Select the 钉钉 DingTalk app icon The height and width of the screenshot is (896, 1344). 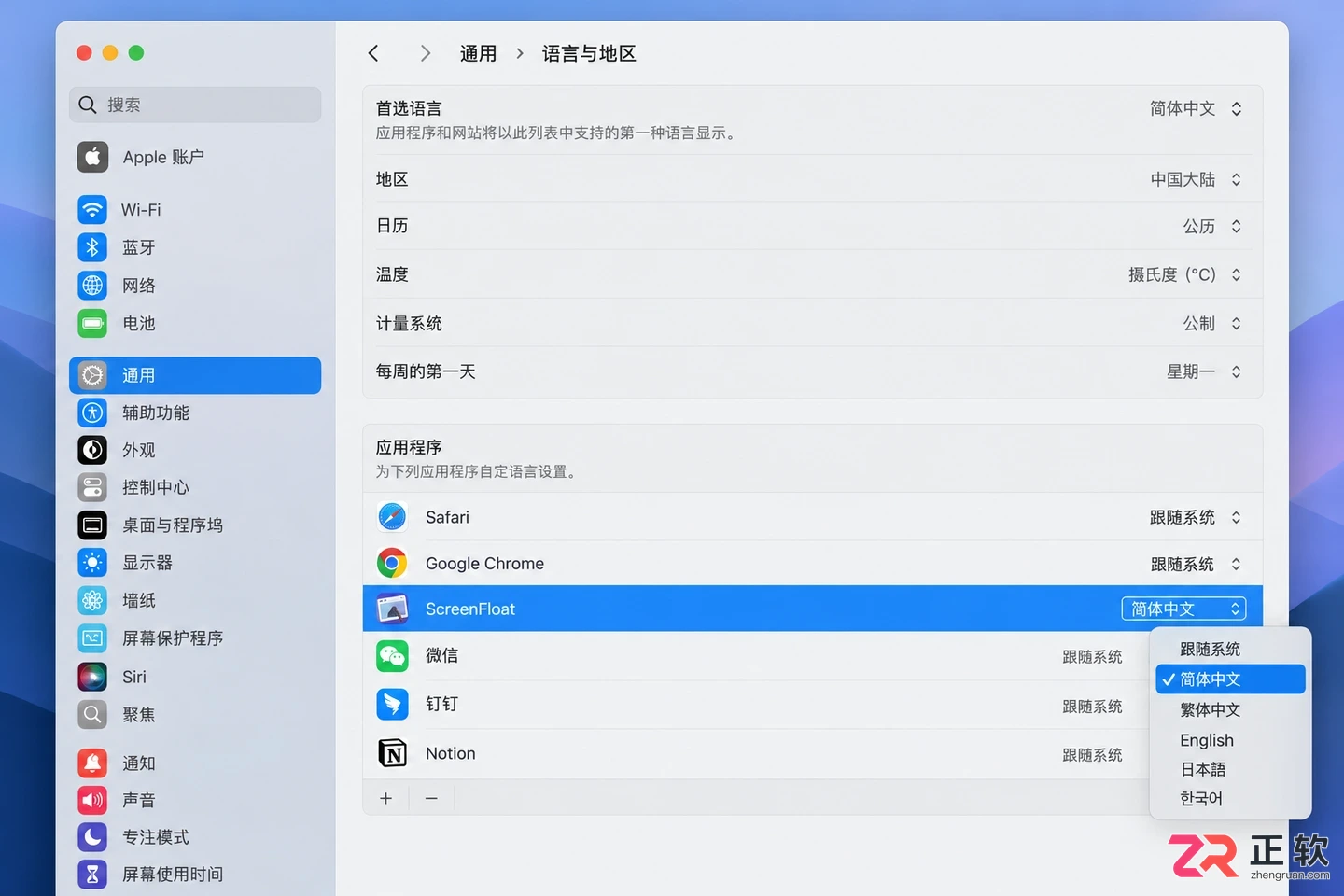pyautogui.click(x=392, y=704)
